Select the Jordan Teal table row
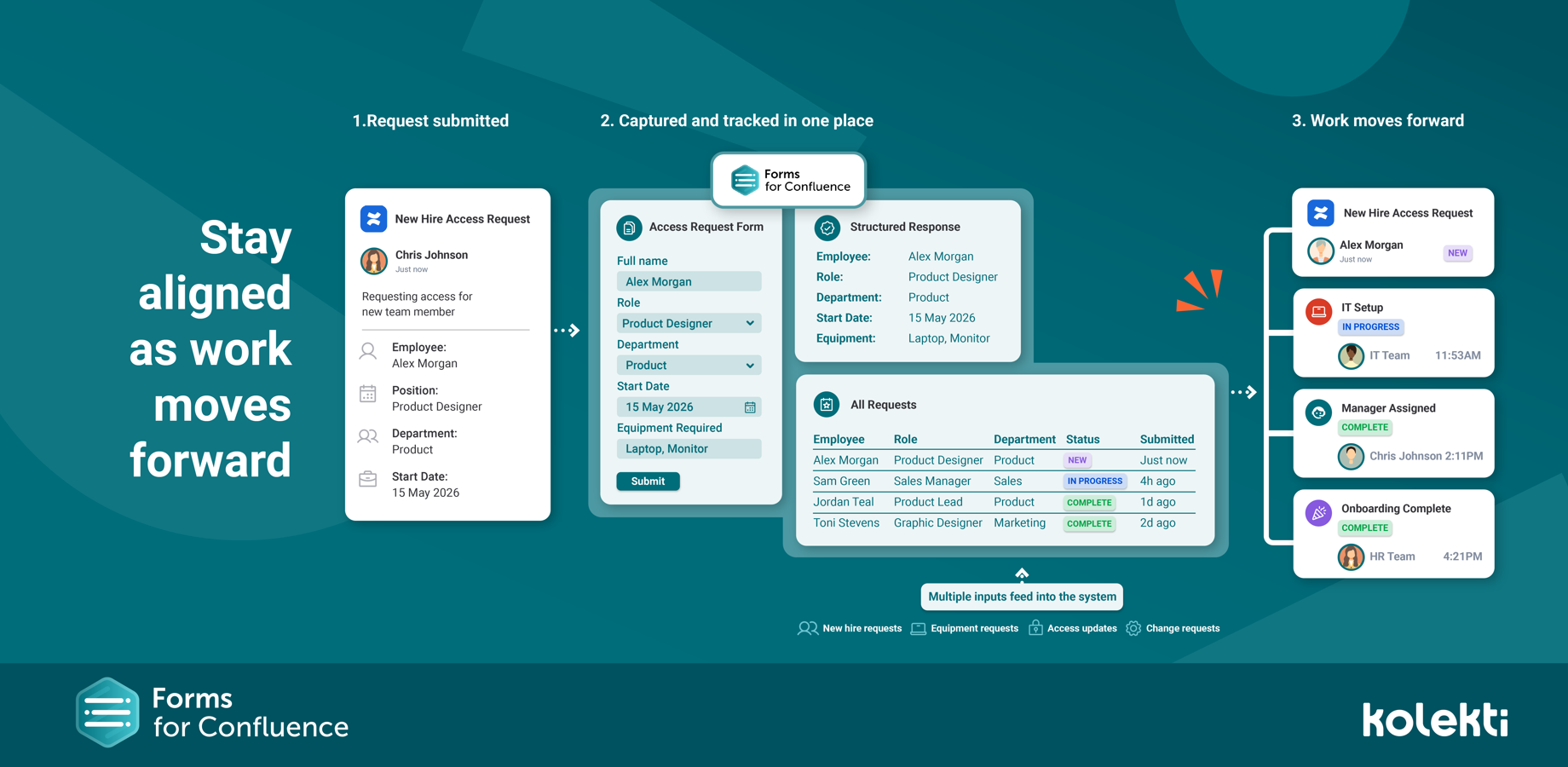 coord(1004,502)
